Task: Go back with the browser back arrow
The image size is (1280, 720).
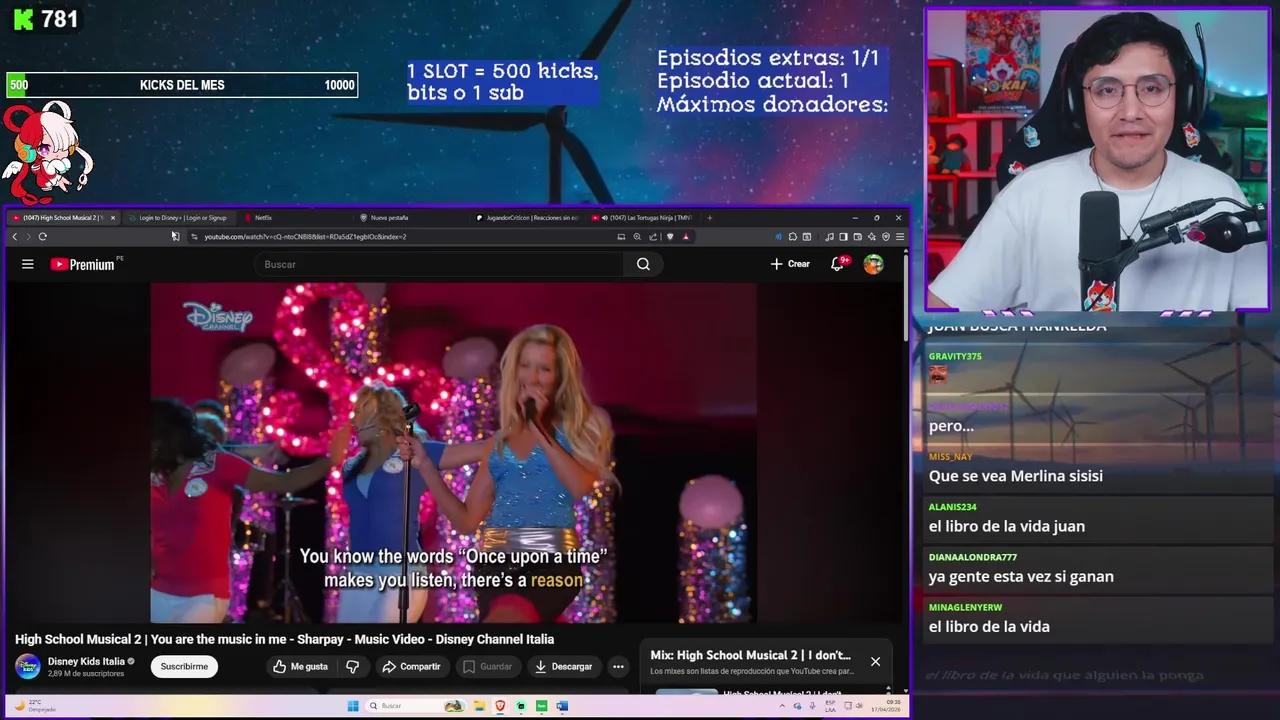Action: coord(15,237)
